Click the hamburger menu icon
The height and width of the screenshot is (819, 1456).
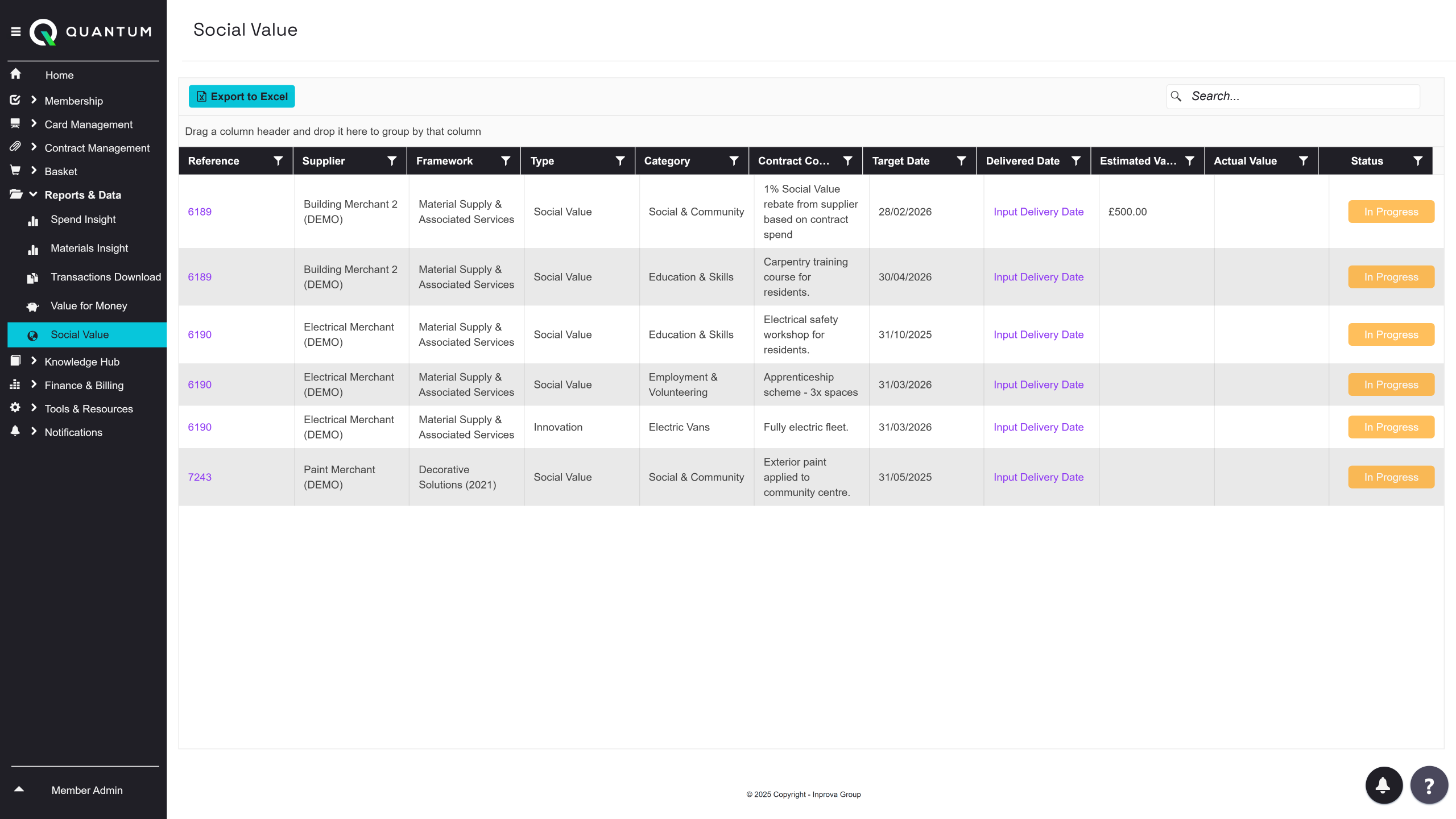pyautogui.click(x=16, y=32)
